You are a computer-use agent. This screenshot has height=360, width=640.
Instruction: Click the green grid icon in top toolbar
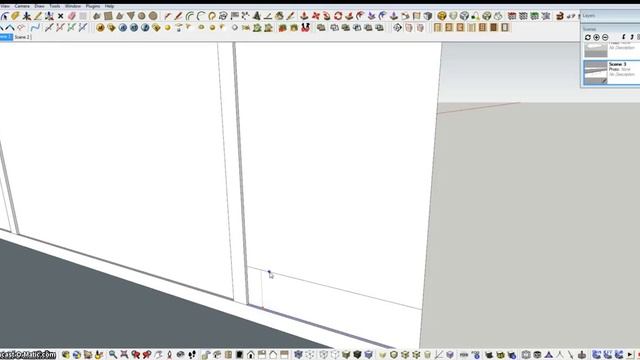coord(534,16)
